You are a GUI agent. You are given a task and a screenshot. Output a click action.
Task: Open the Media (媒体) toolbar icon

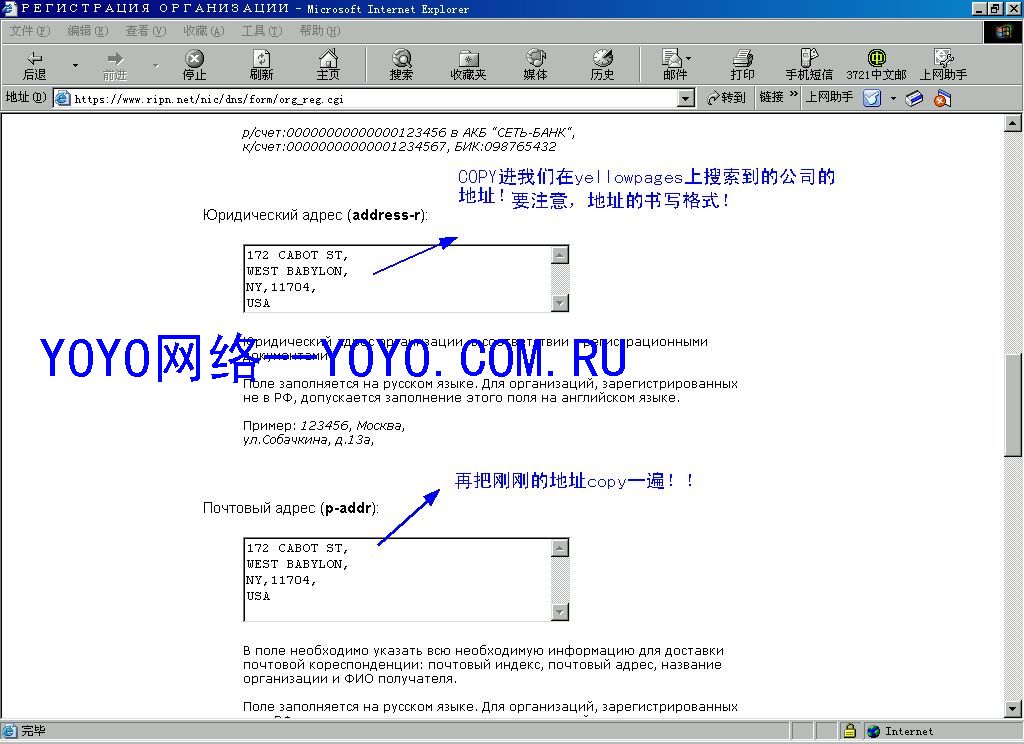(536, 58)
